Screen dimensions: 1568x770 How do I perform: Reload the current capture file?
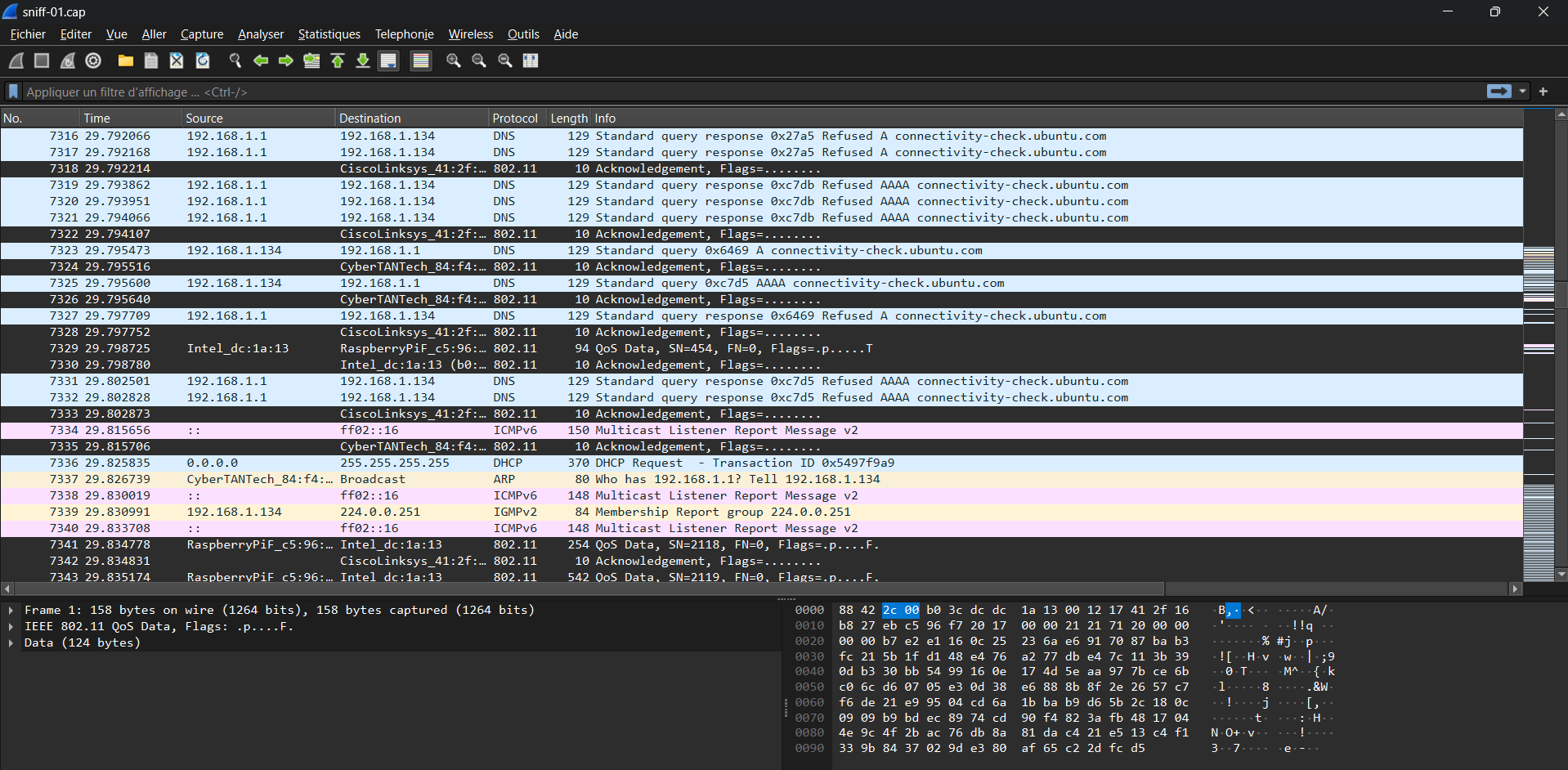pos(203,60)
